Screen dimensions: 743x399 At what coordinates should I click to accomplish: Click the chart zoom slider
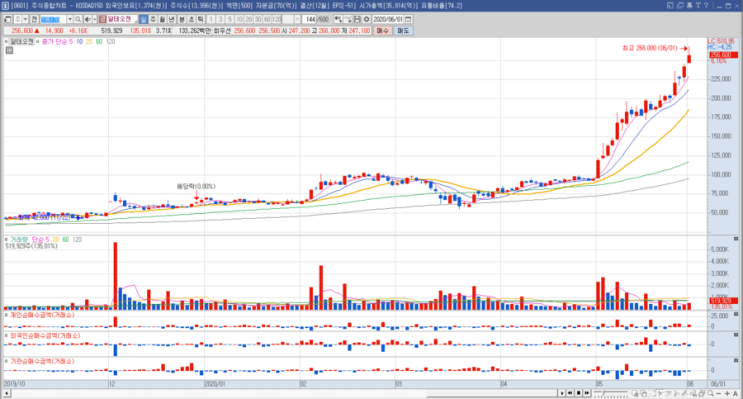click(611, 393)
